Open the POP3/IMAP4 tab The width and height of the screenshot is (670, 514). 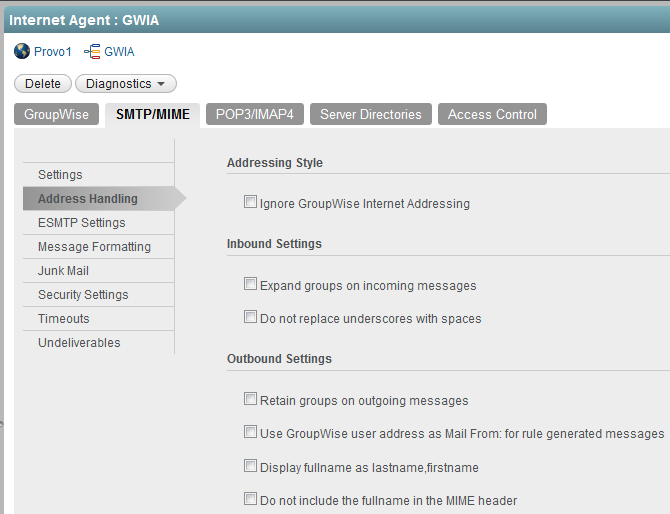(x=255, y=114)
